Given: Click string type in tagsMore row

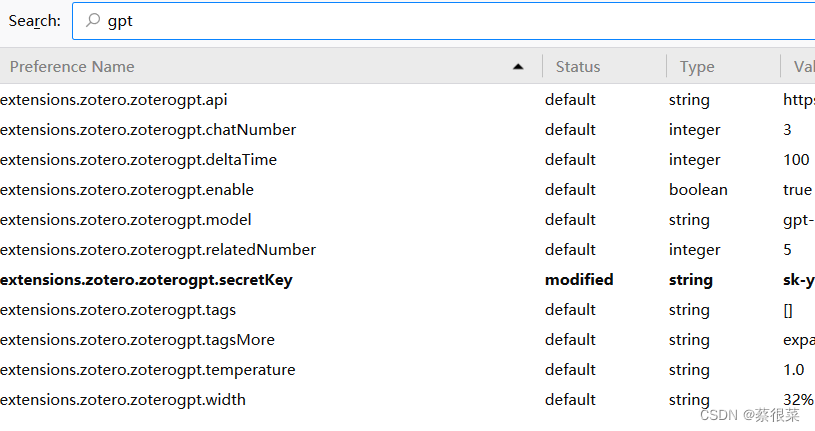Looking at the screenshot, I should 689,340.
